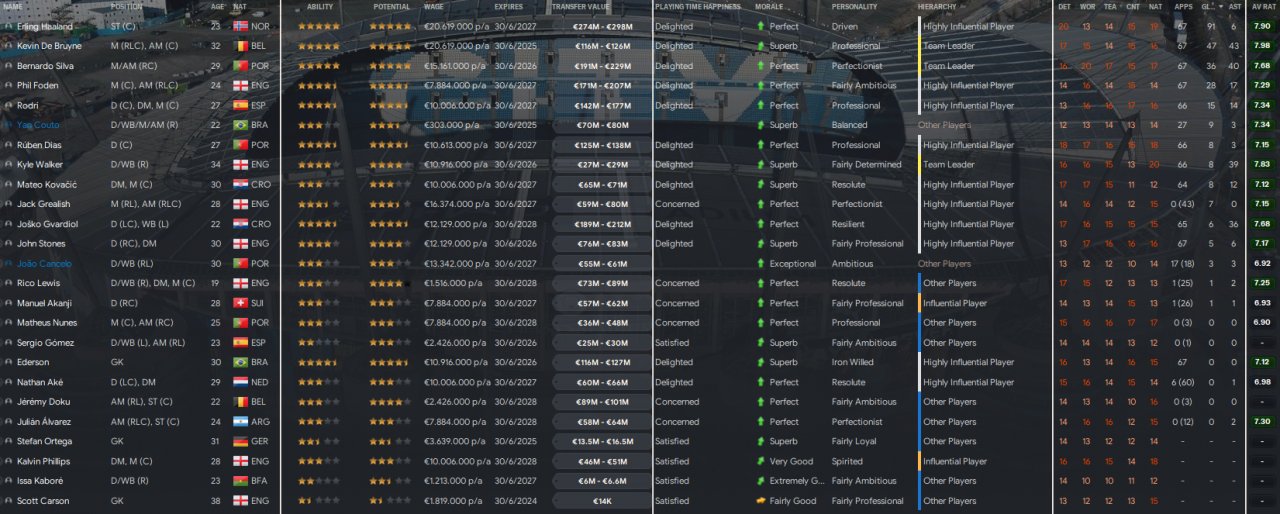Click the player icon beside Ederson
The width and height of the screenshot is (1280, 514).
click(x=8, y=362)
